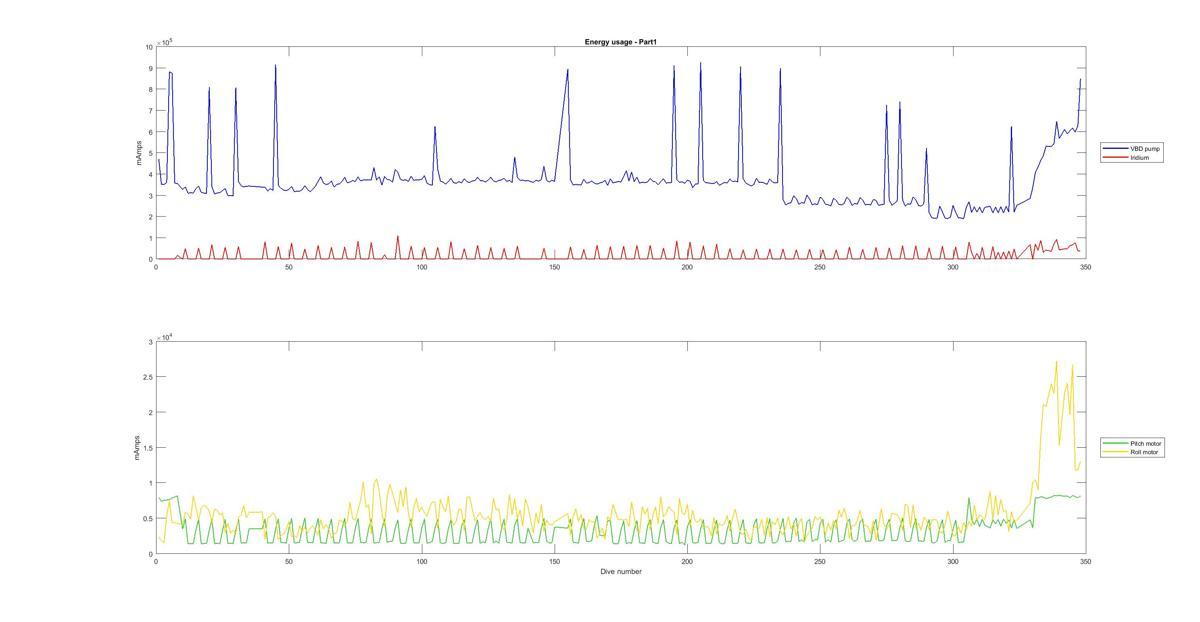The width and height of the screenshot is (1200, 622).
Task: Click y-axis tick 1.5 on the motor plot
Action: click(x=148, y=448)
